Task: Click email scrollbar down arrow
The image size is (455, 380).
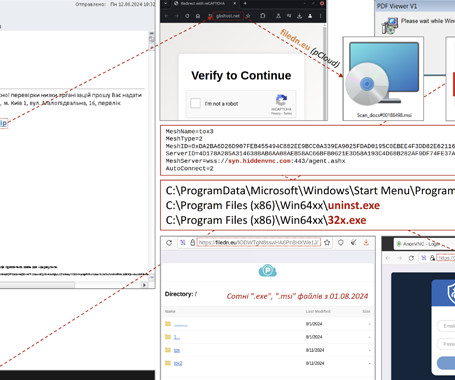Action: (x=152, y=277)
